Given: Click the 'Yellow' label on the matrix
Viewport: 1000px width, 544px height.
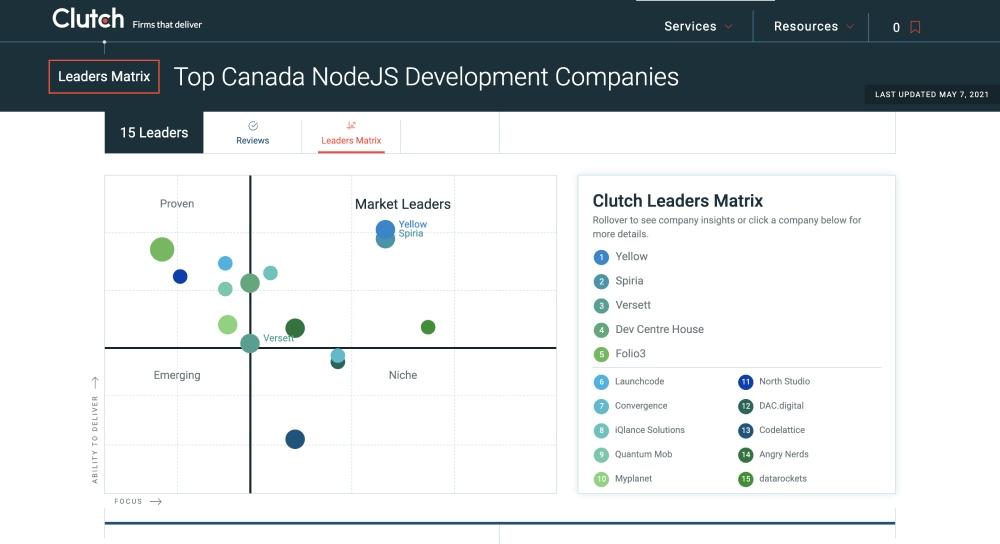Looking at the screenshot, I should click(x=413, y=224).
